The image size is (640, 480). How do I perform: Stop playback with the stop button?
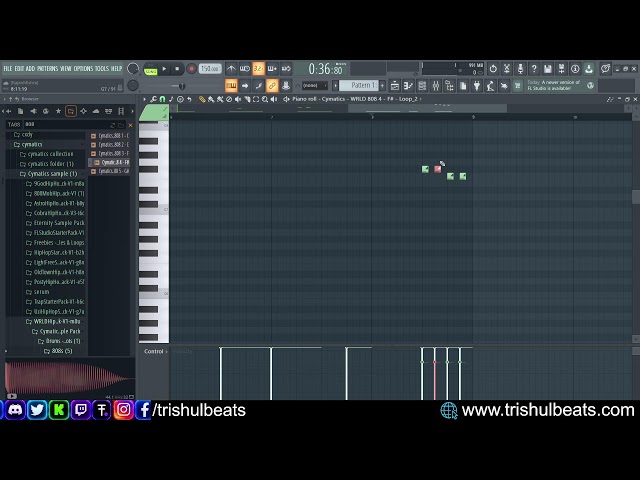[177, 69]
